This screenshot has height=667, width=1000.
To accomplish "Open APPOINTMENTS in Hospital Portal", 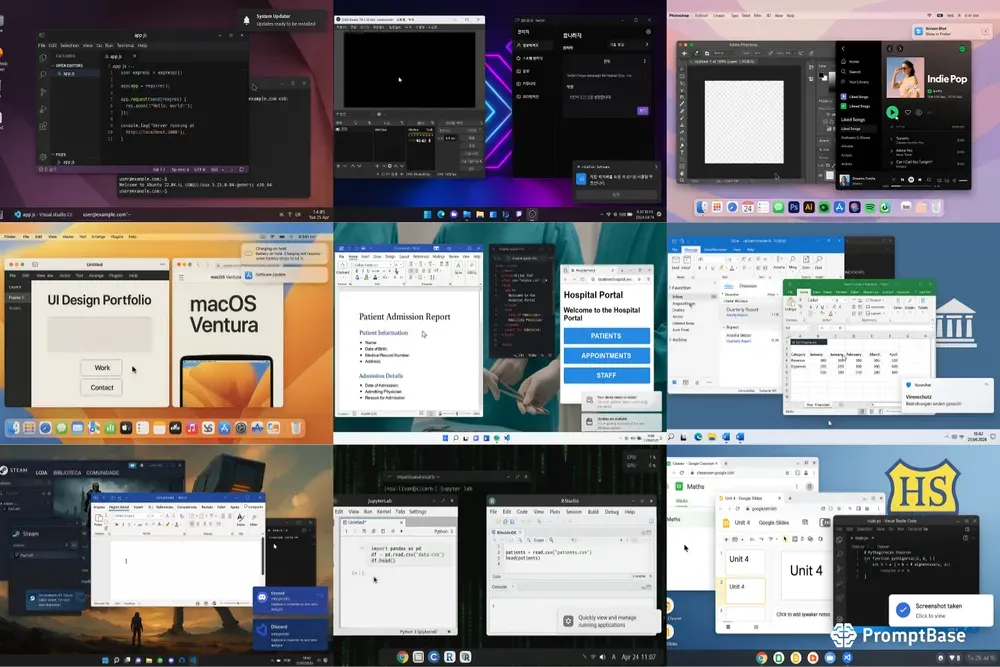I will pyautogui.click(x=606, y=356).
